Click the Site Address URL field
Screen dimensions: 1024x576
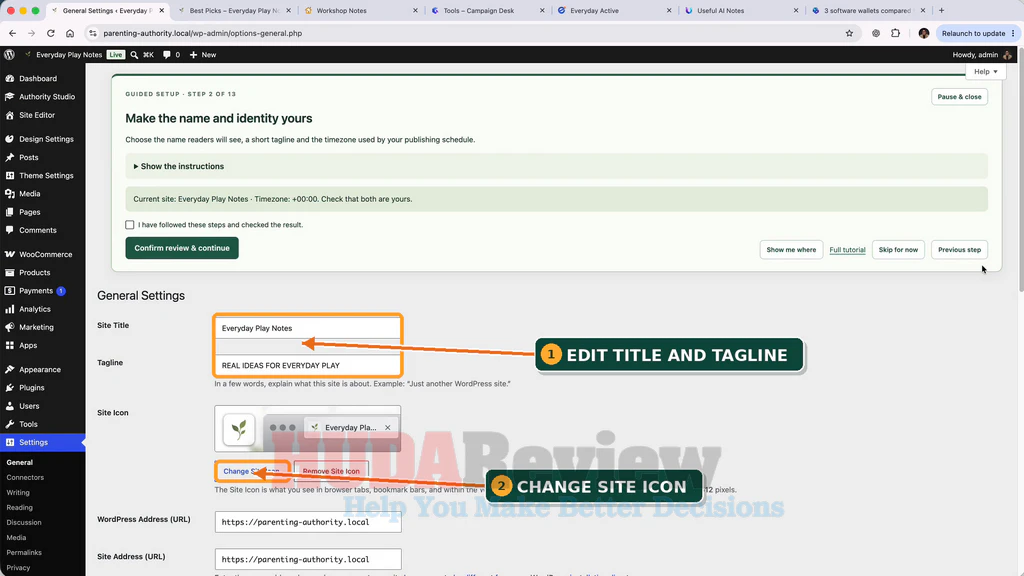click(x=308, y=559)
